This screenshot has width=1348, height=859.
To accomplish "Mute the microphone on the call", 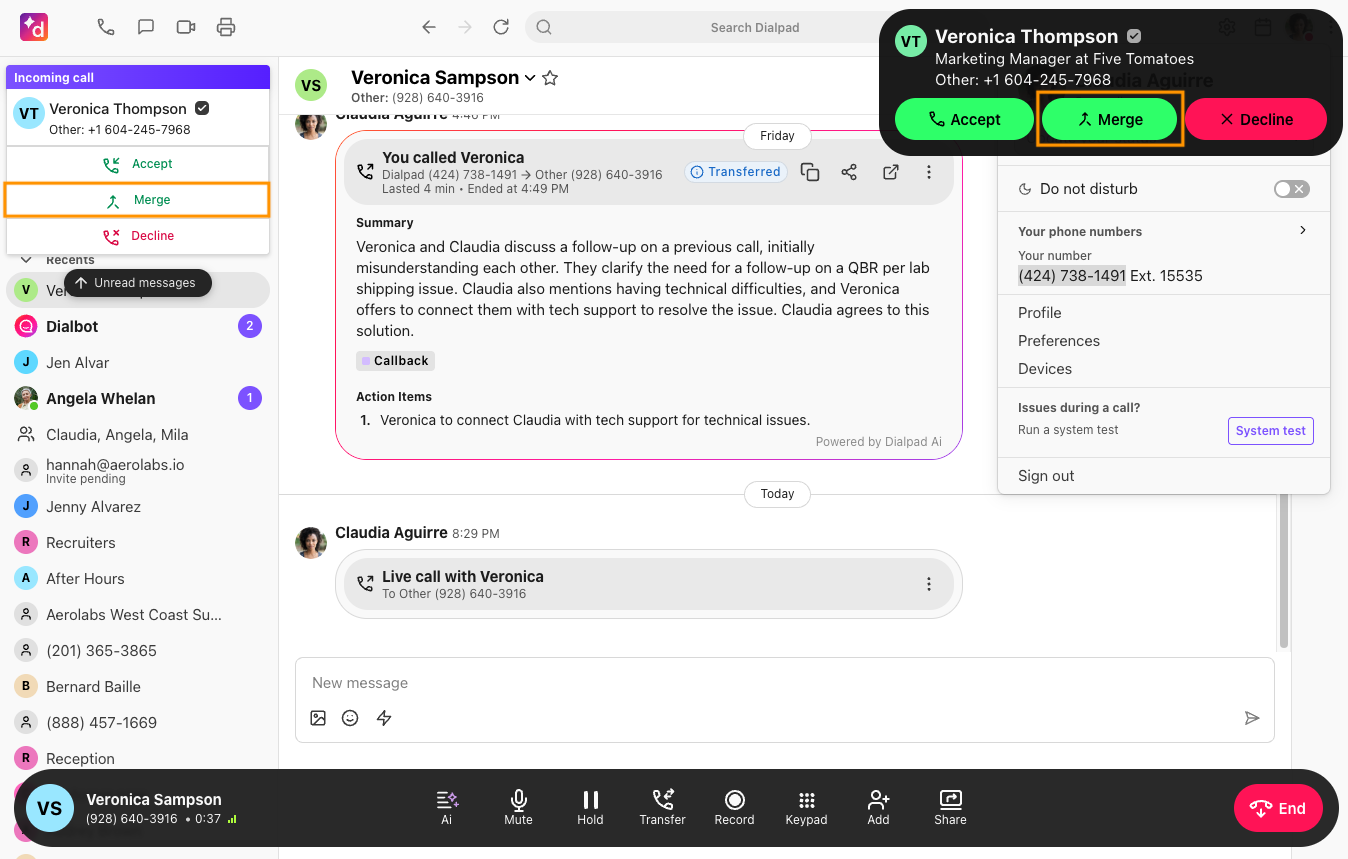I will coord(518,807).
